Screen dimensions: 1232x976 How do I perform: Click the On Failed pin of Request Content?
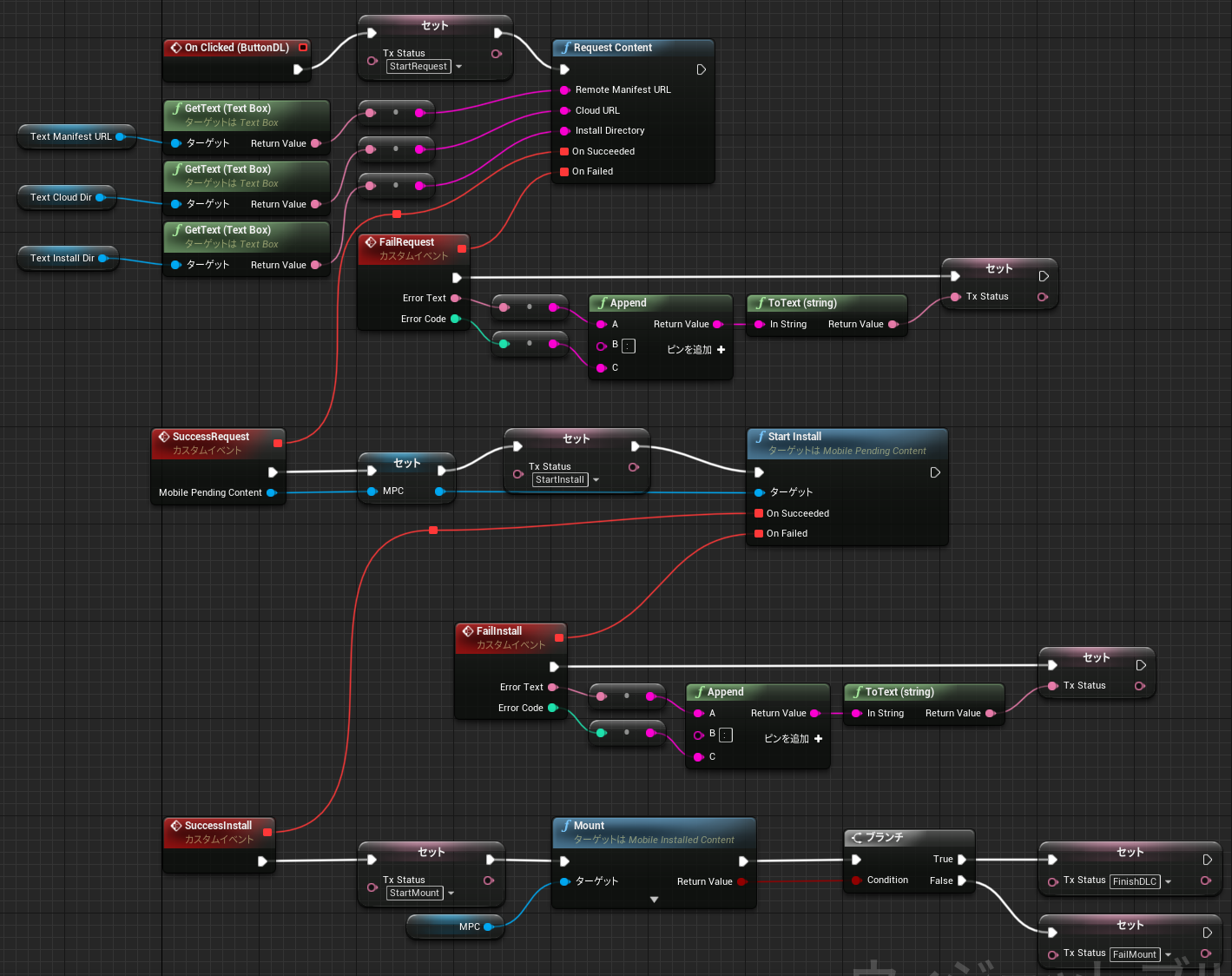(564, 171)
